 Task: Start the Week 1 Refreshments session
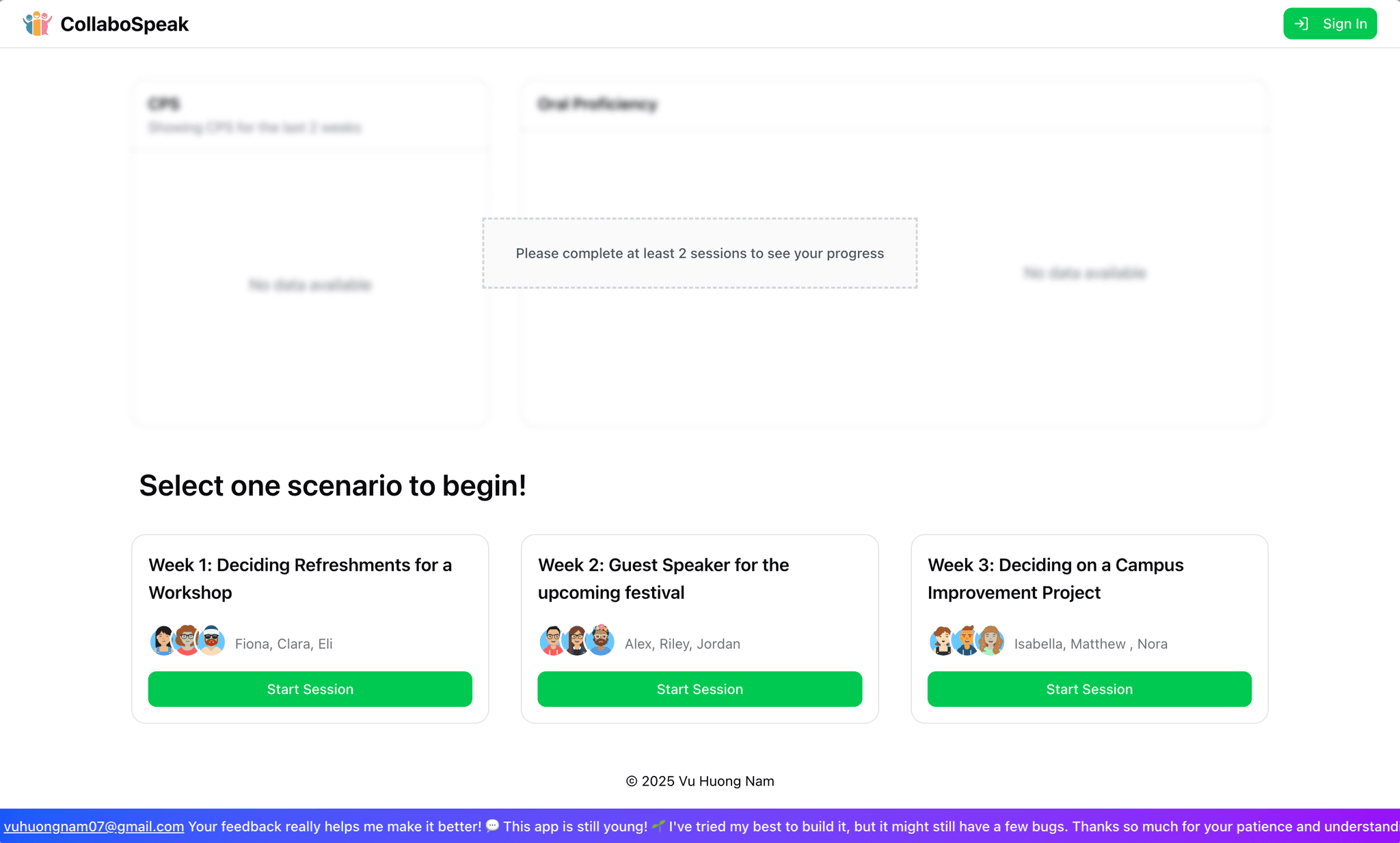[310, 689]
